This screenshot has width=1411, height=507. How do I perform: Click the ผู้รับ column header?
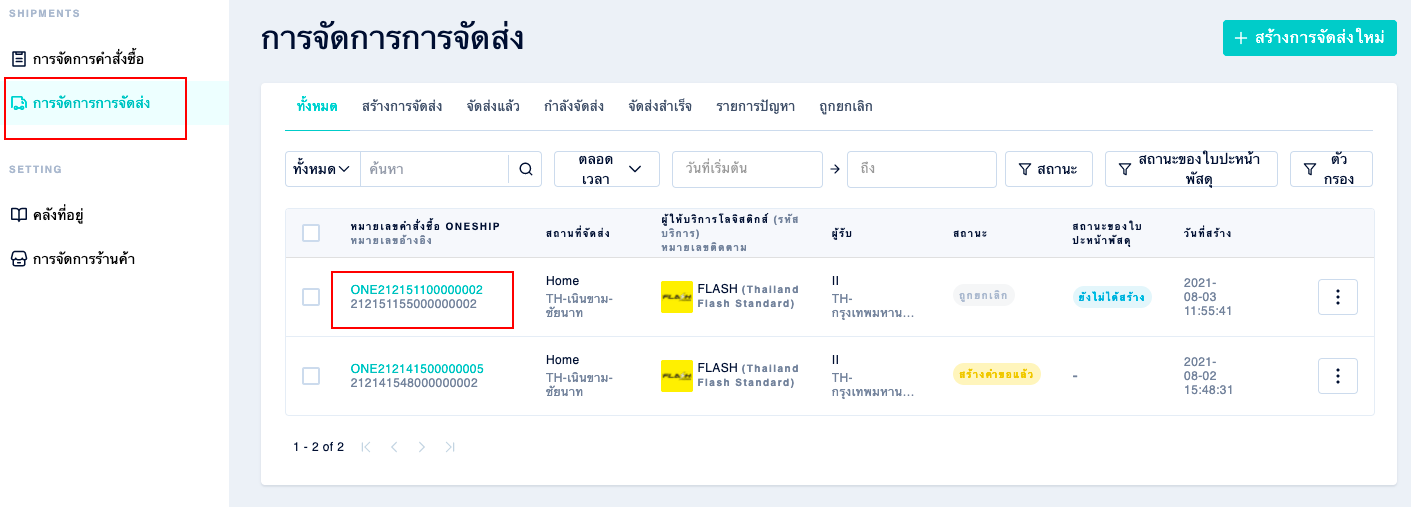click(x=841, y=233)
